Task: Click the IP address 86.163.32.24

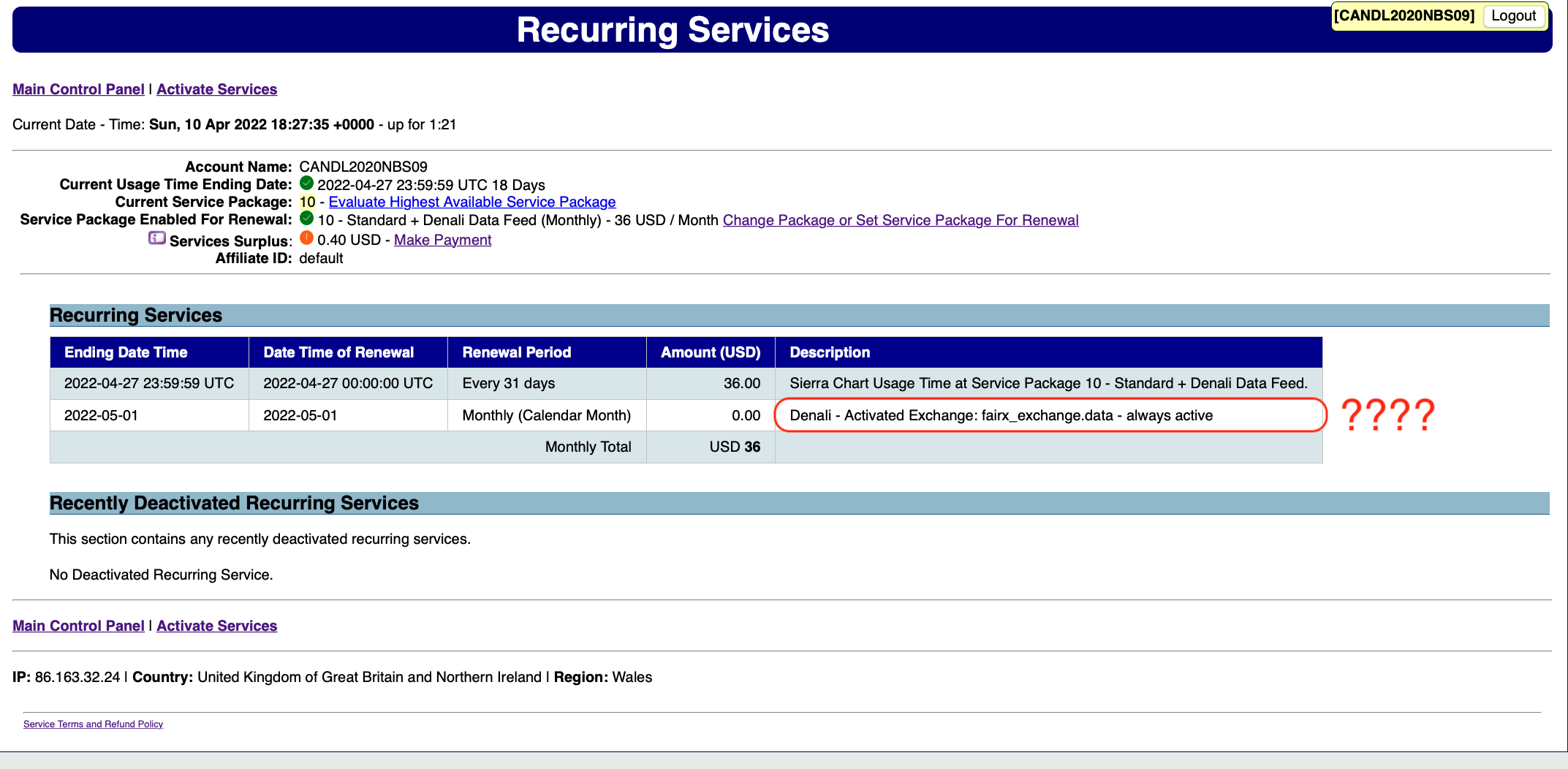Action: [x=77, y=677]
